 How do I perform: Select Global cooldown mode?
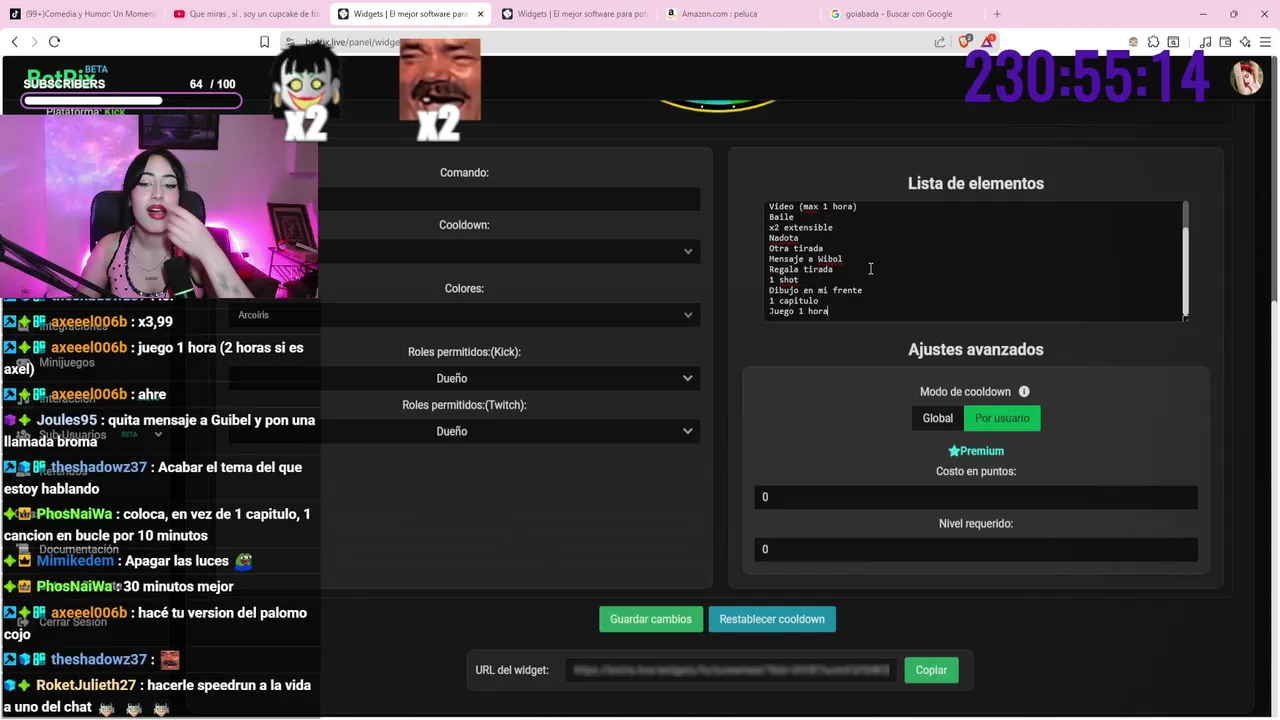tap(937, 418)
